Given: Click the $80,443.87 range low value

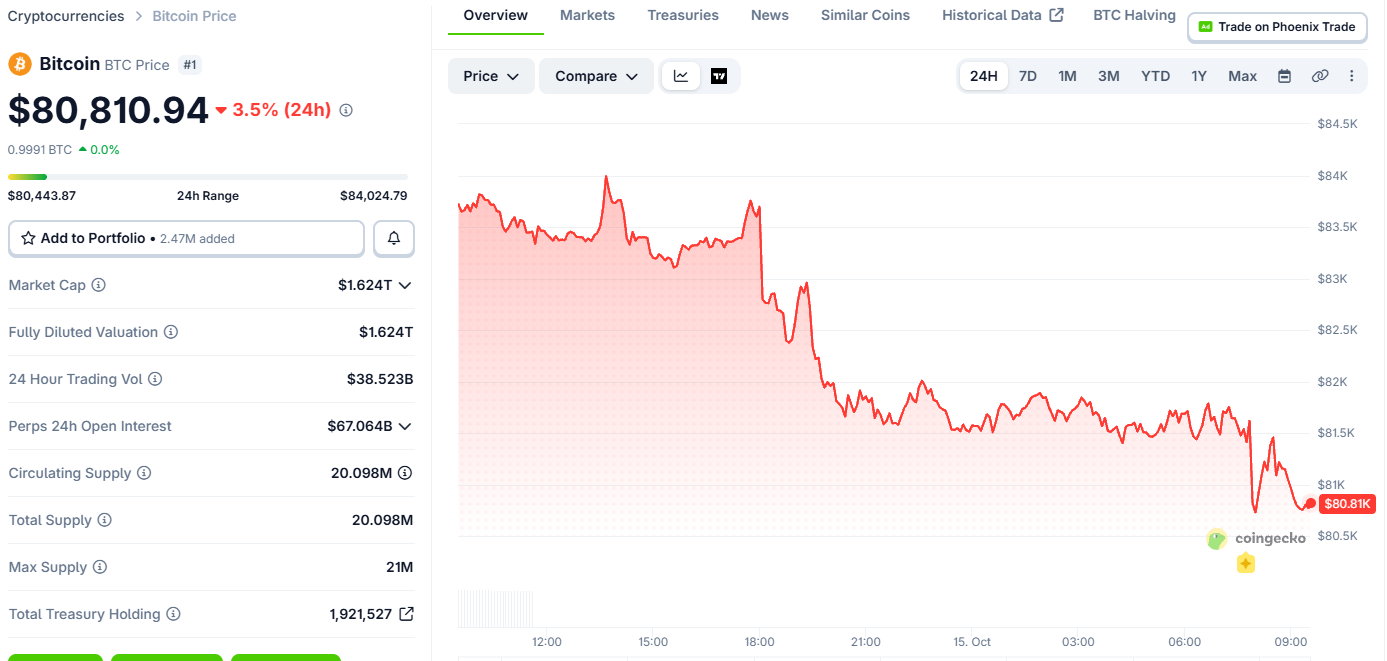Looking at the screenshot, I should pos(42,196).
